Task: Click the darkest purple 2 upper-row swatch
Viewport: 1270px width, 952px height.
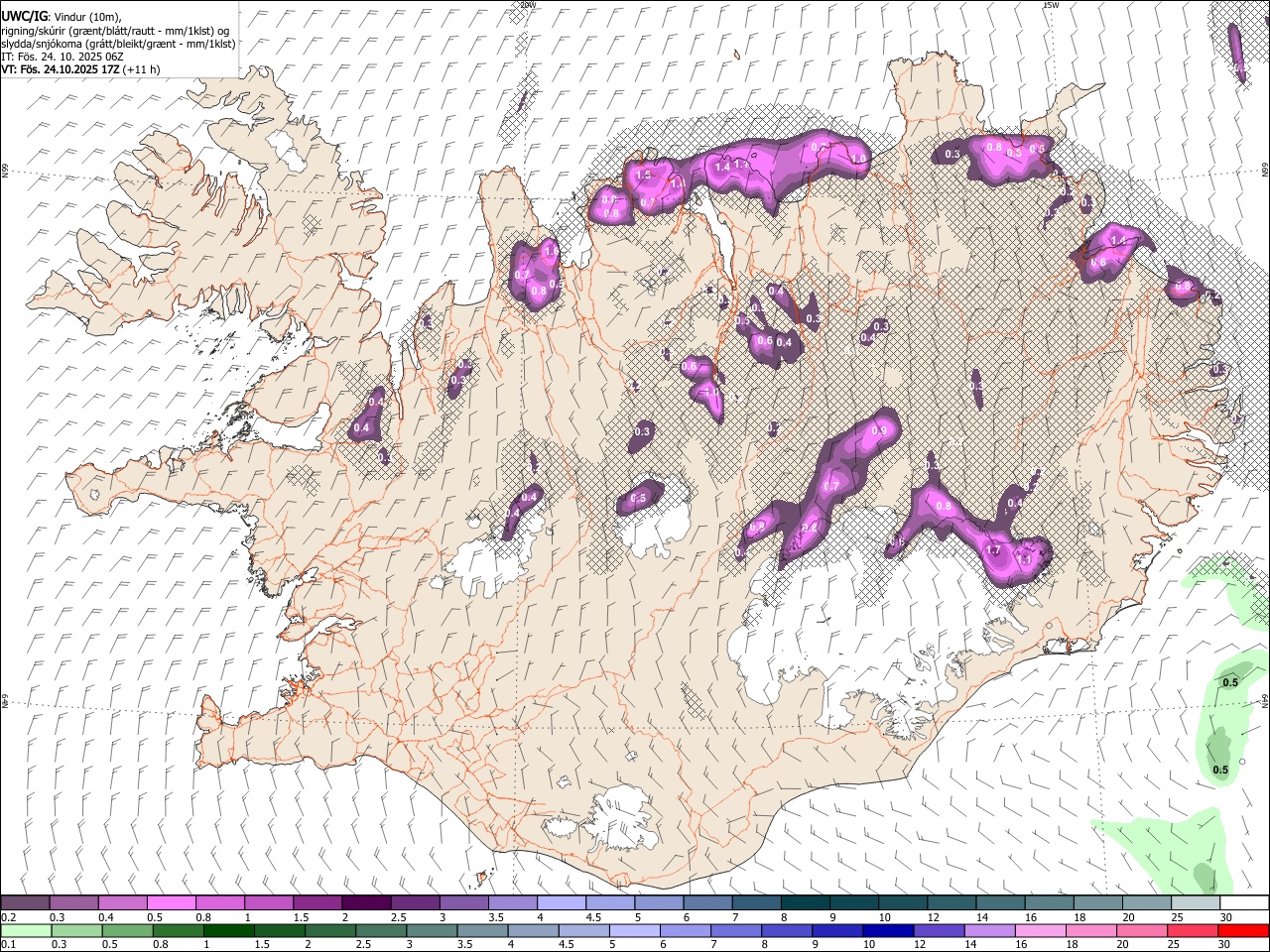Action: 366,902
